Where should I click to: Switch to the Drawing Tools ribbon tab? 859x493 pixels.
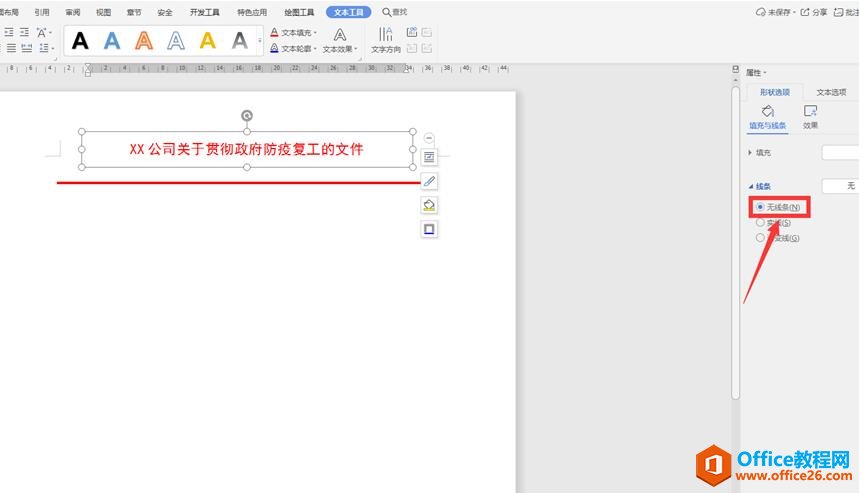298,12
